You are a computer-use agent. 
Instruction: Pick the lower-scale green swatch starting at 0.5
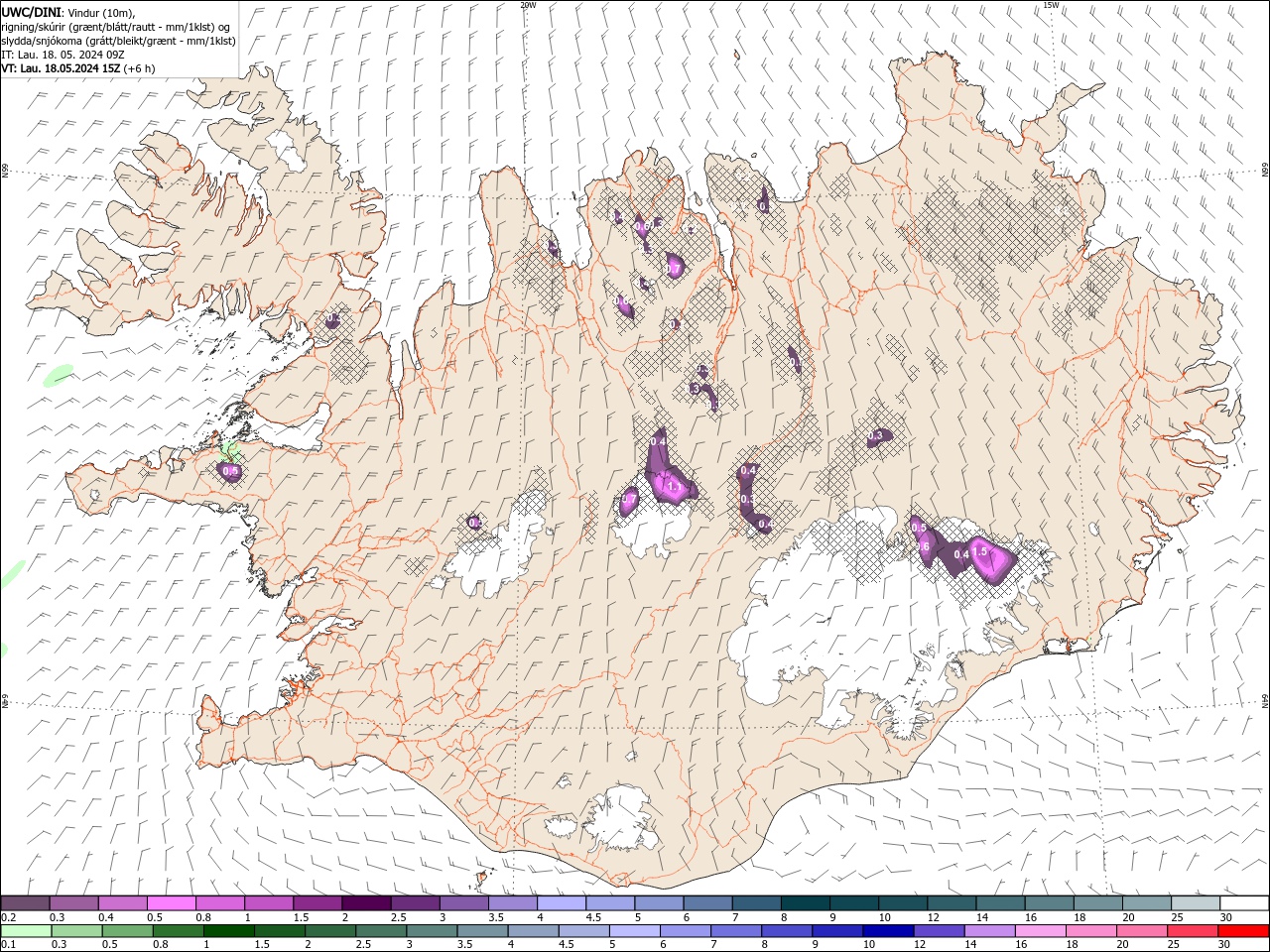pos(127,931)
